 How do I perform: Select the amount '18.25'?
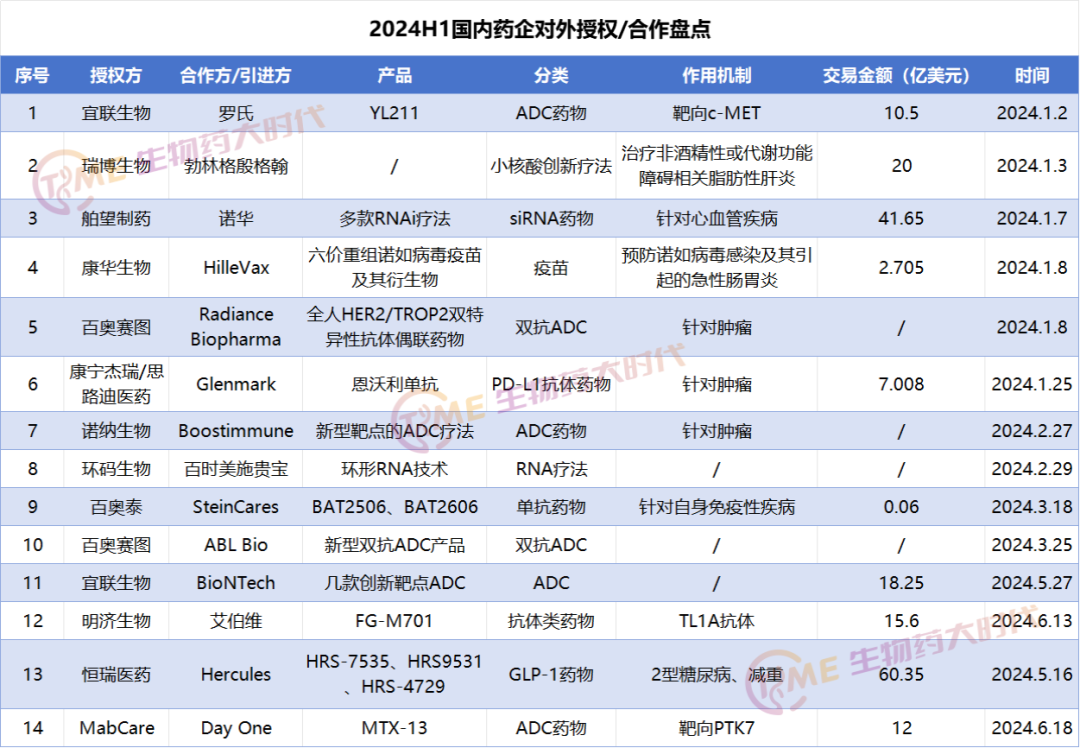tap(901, 583)
